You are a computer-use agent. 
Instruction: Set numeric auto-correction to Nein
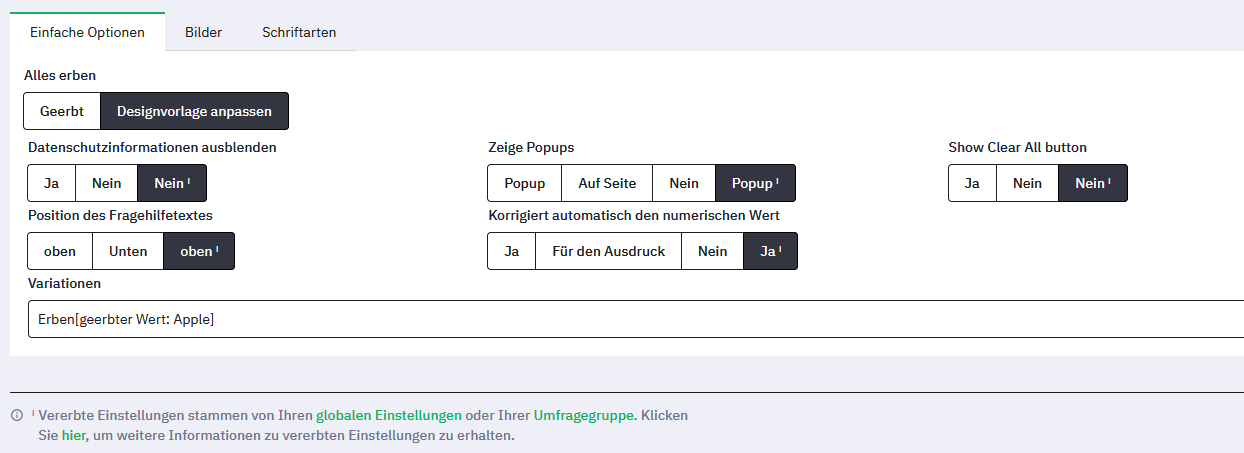coord(712,251)
